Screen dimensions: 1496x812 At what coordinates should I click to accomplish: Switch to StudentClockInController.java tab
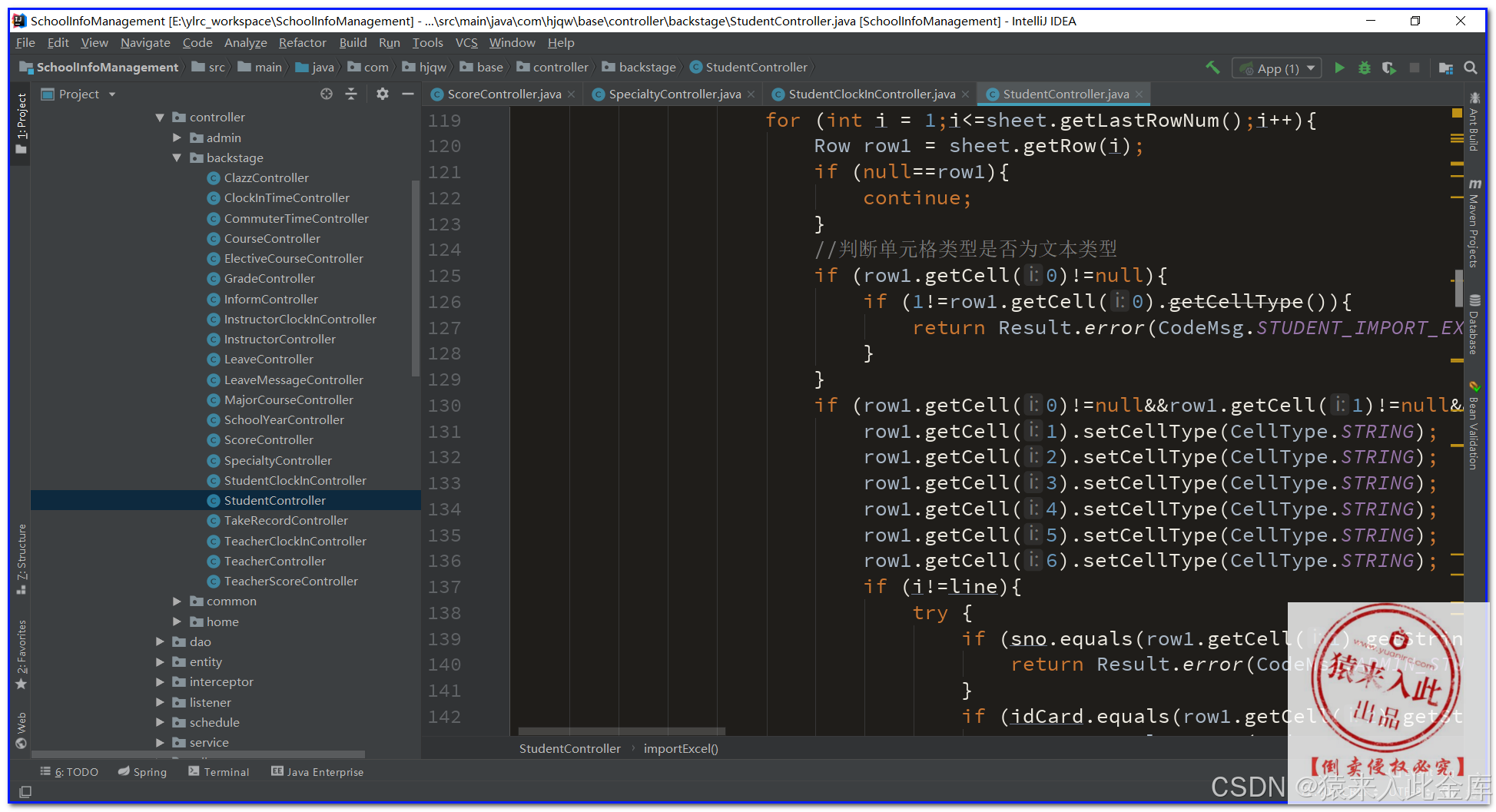[x=871, y=94]
